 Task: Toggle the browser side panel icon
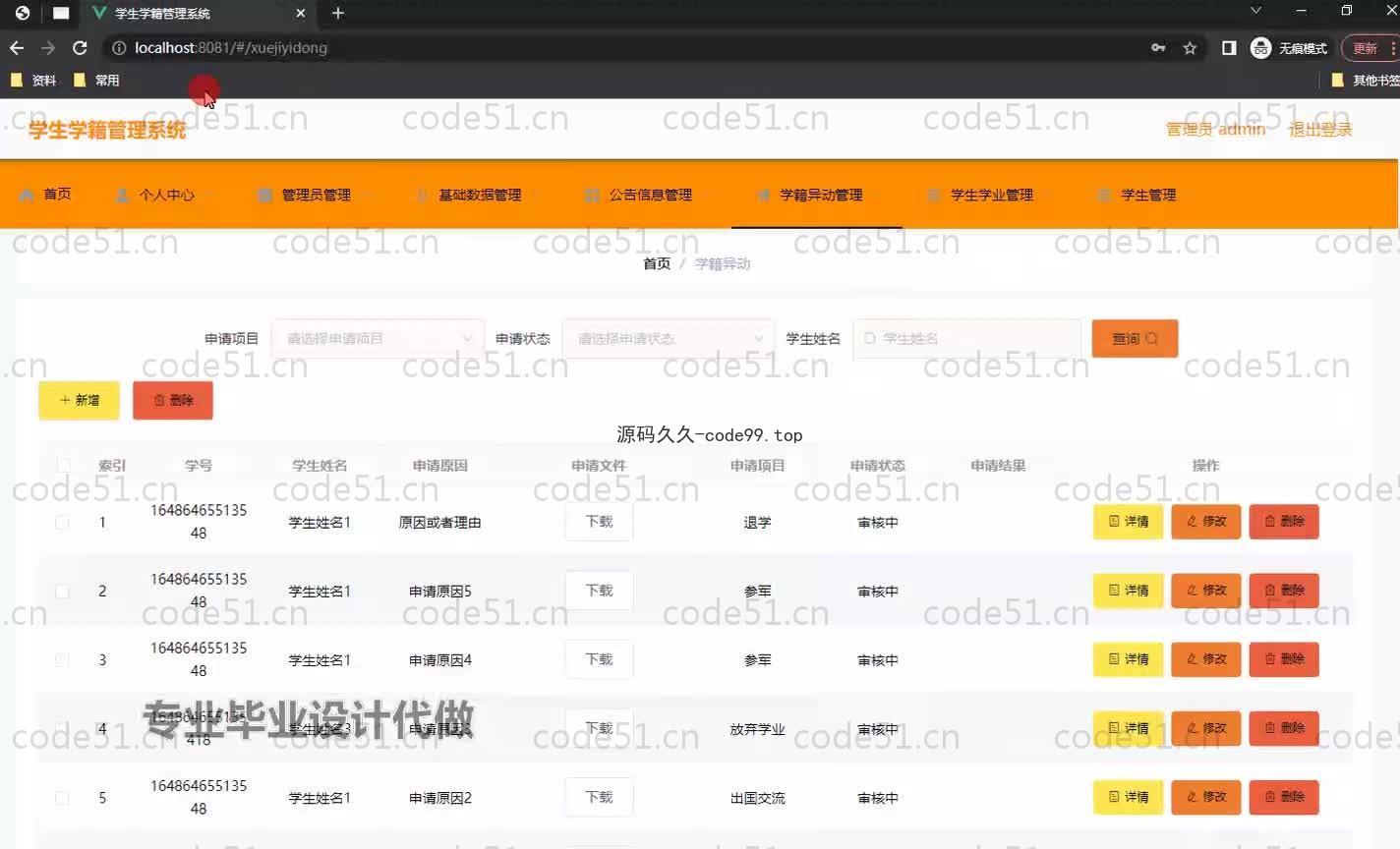pos(1229,47)
